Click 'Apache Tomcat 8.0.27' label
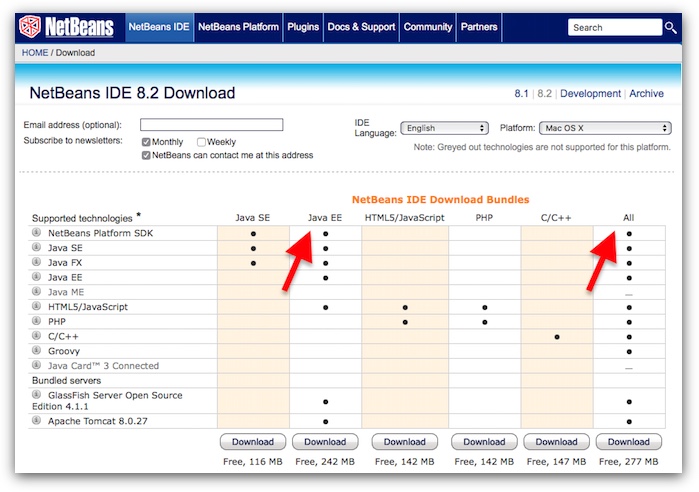The width and height of the screenshot is (699, 492). tap(98, 421)
